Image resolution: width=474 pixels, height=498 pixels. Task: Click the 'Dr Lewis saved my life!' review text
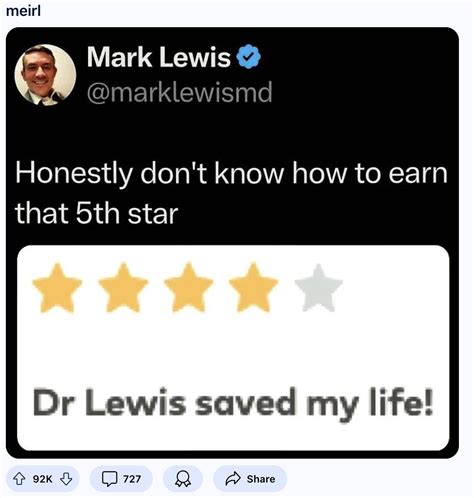point(233,403)
